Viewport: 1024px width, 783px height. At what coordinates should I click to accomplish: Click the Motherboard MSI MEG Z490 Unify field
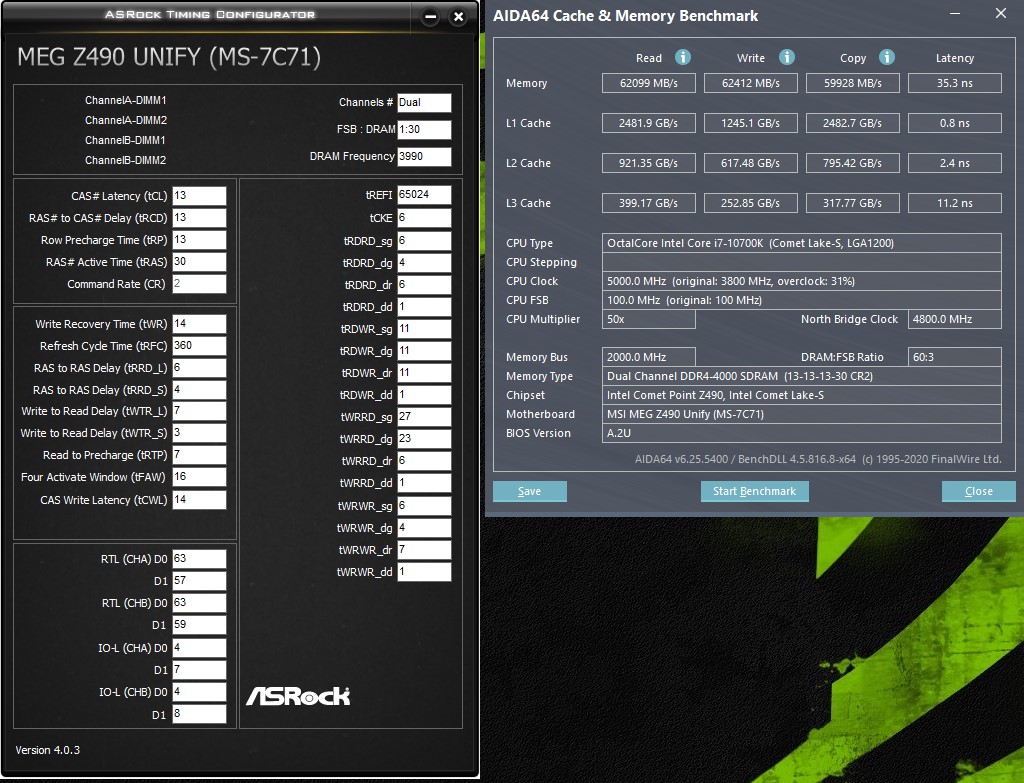[801, 414]
